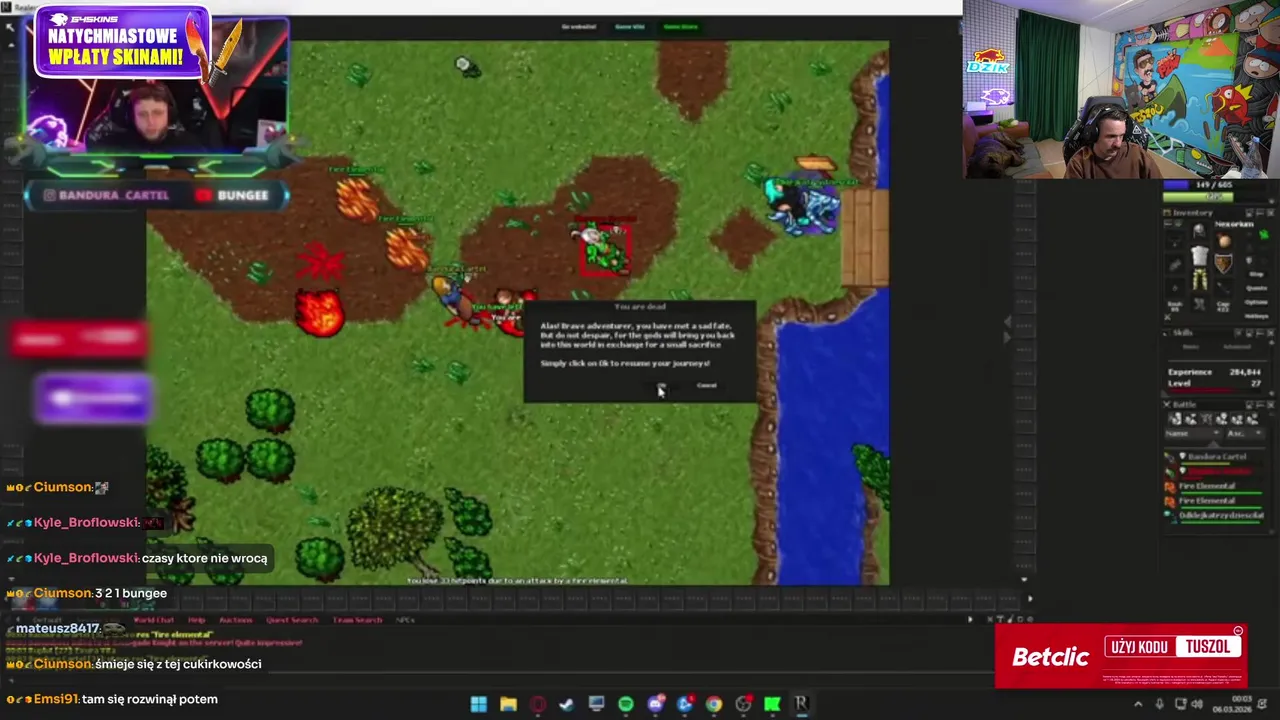Toggle the second Battle filter icon (hide NPCs)

coord(1190,419)
